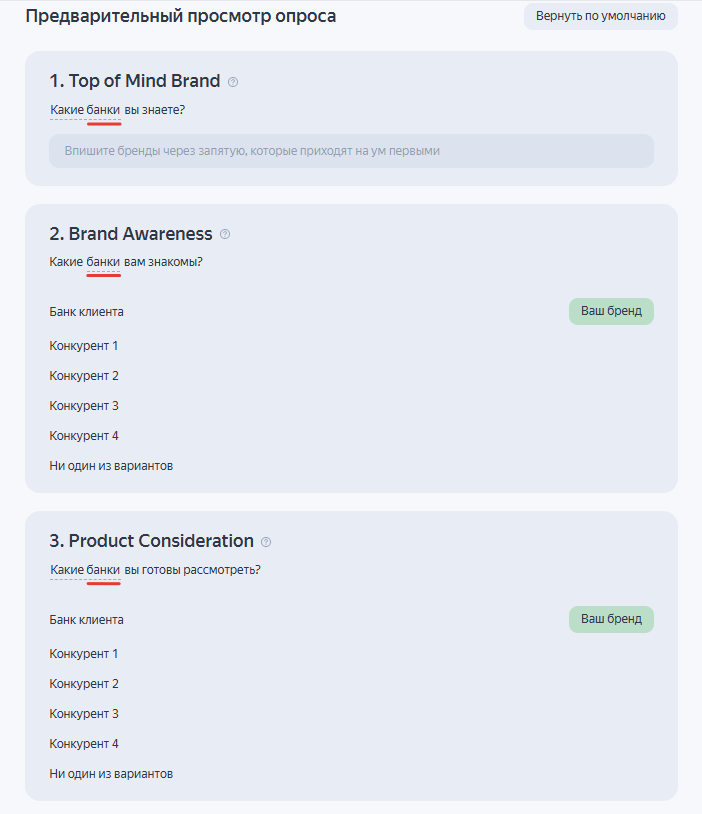Pick "Конкурент 3" under Product Consideration
Screen dimensions: 702x814
[84, 714]
